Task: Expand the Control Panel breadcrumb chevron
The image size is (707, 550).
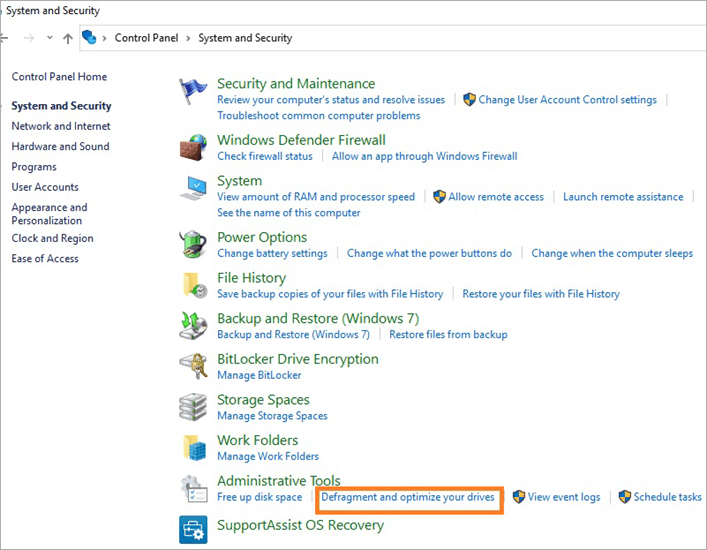Action: (106, 38)
